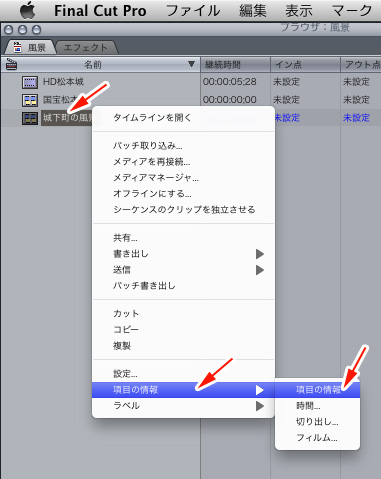Open the Final Cut Pro application menu
Screen dimensions: 381x479
pos(100,11)
